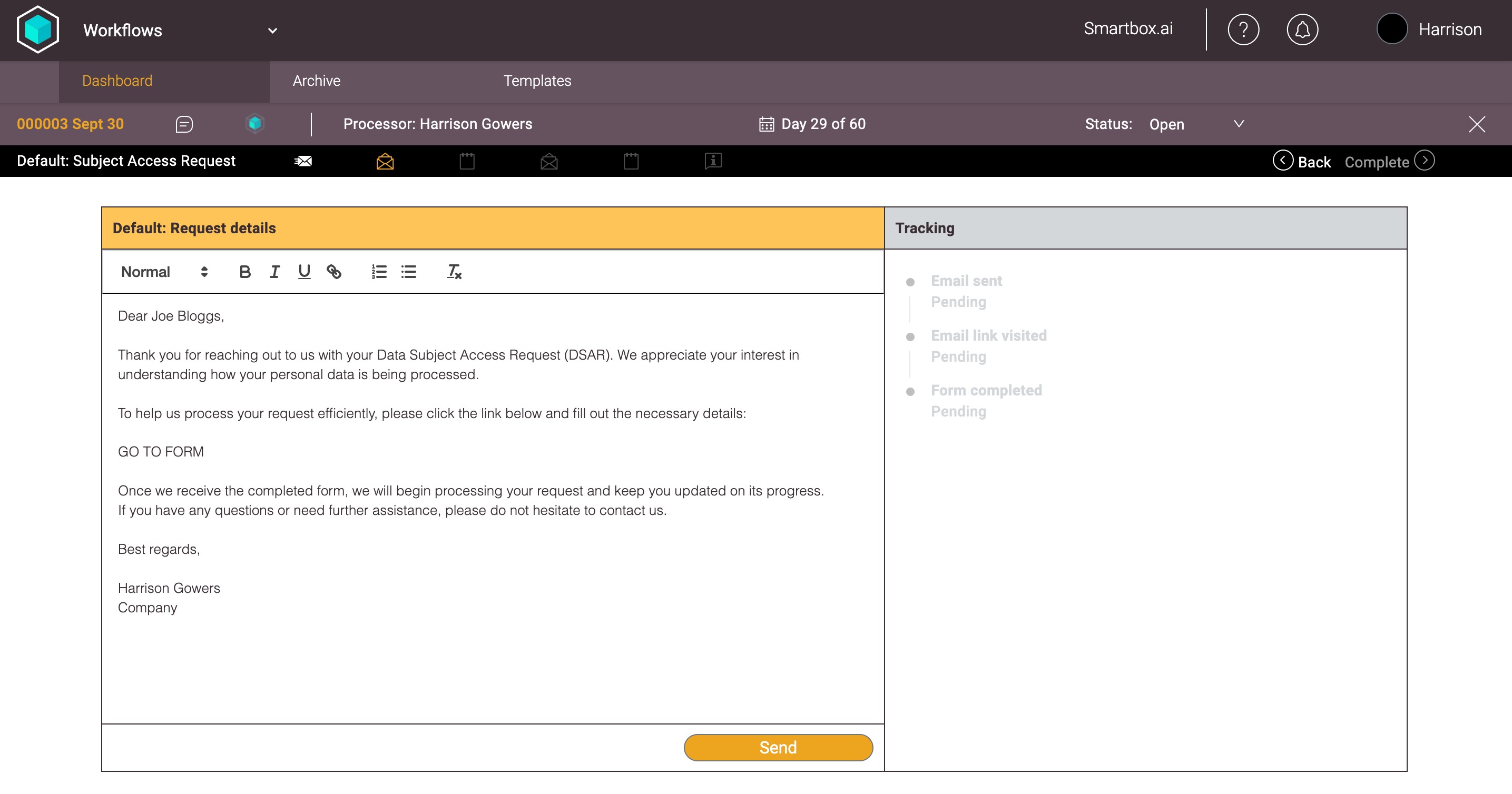Switch to the Archive tab
The image size is (1512, 794).
click(317, 81)
